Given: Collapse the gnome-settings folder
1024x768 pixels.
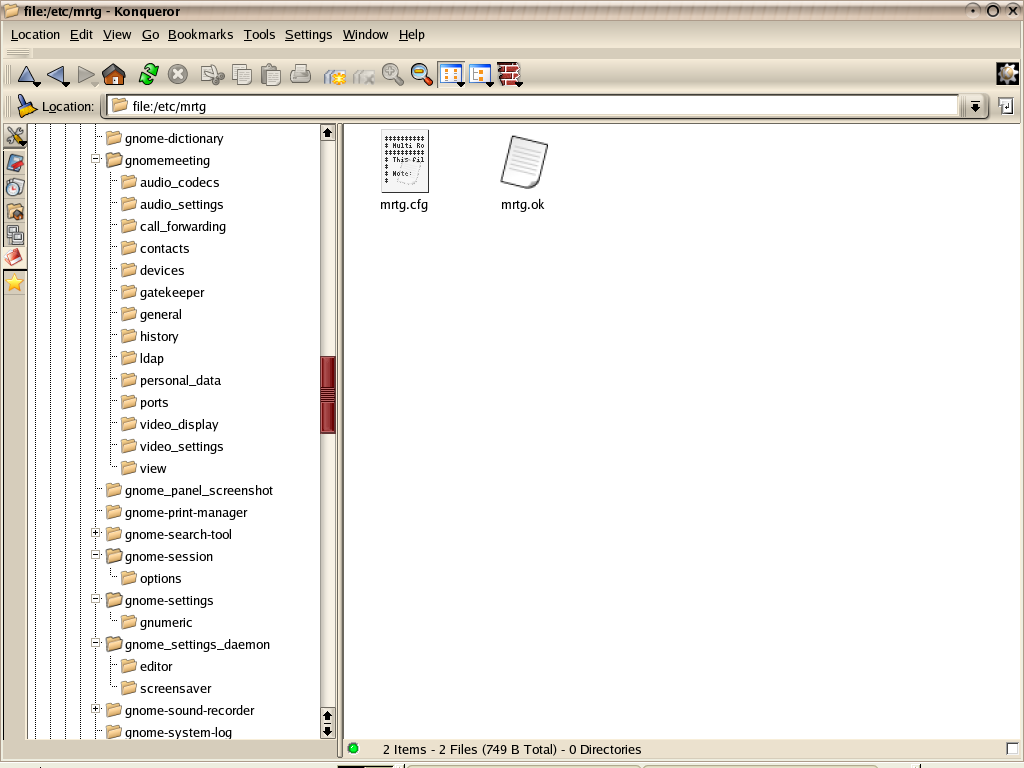Looking at the screenshot, I should click(x=96, y=599).
